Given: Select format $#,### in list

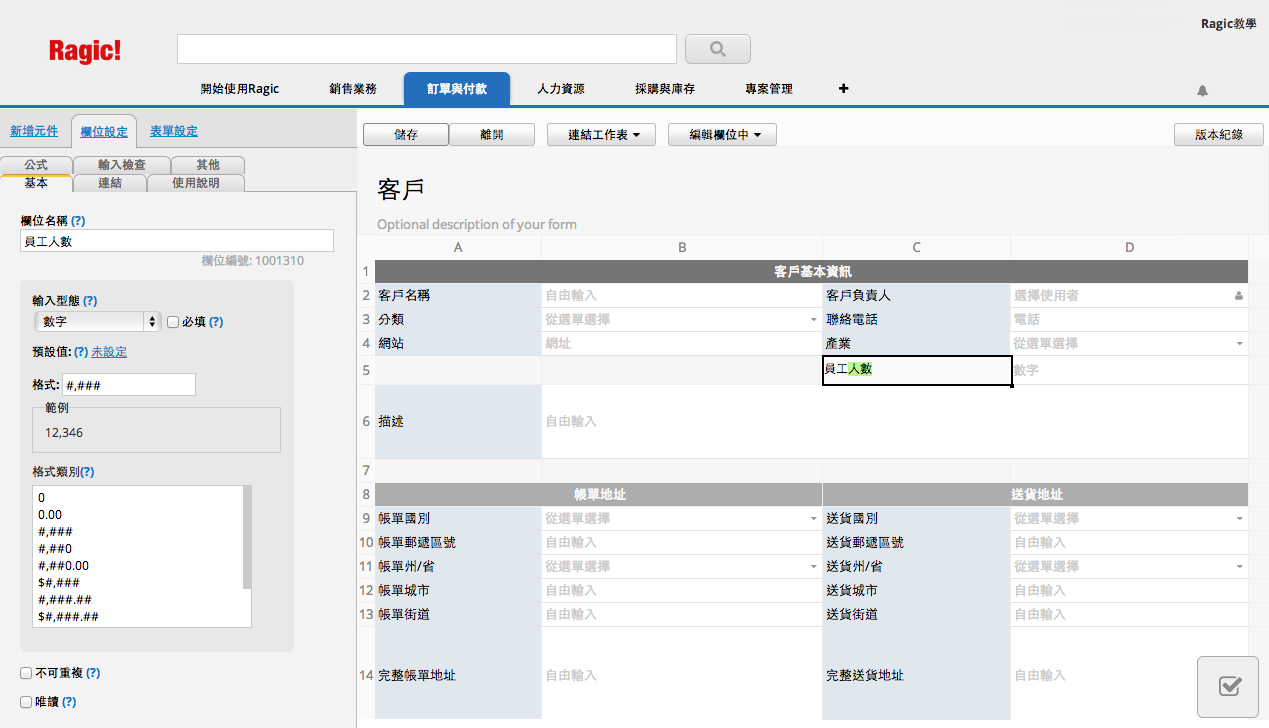Looking at the screenshot, I should click(x=59, y=582).
